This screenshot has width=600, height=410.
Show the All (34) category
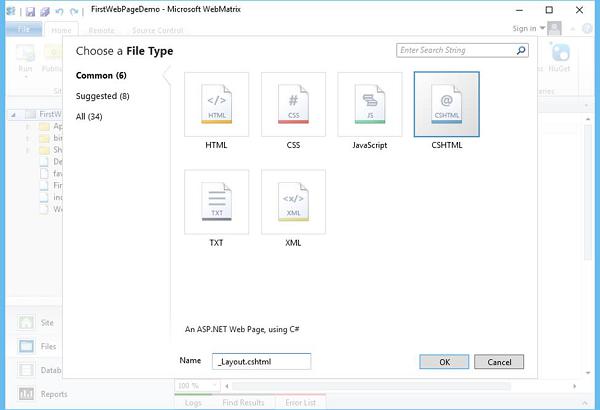click(x=89, y=117)
